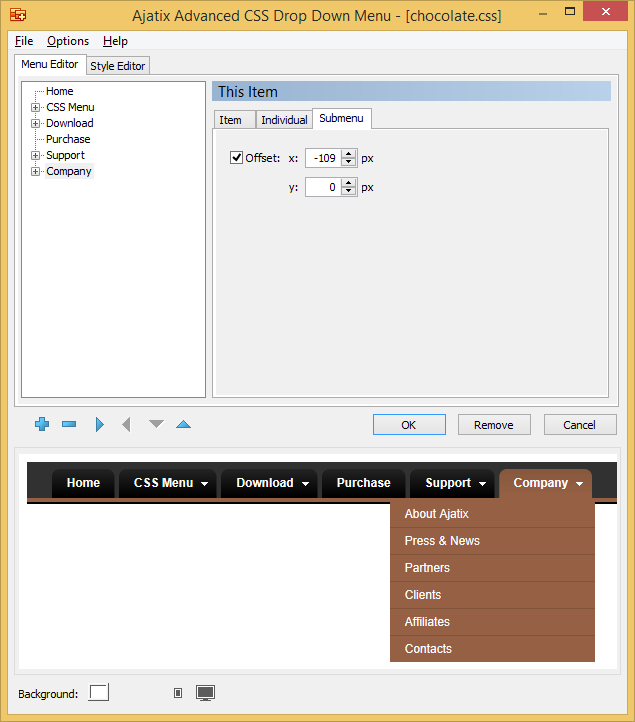Switch to the Item tab

(x=234, y=120)
